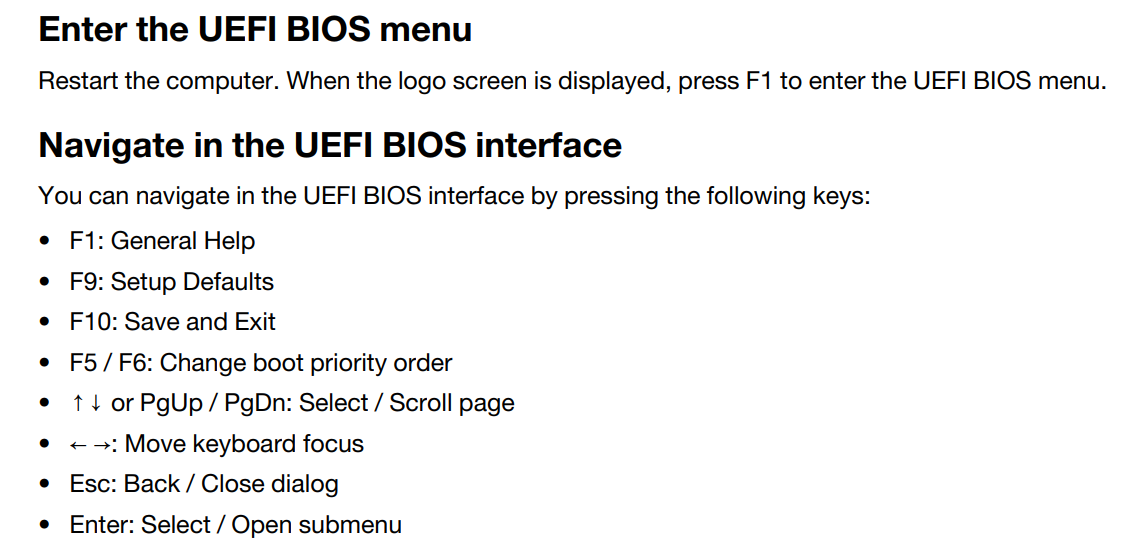Click the "Move keyboard focus" text

pos(244,444)
